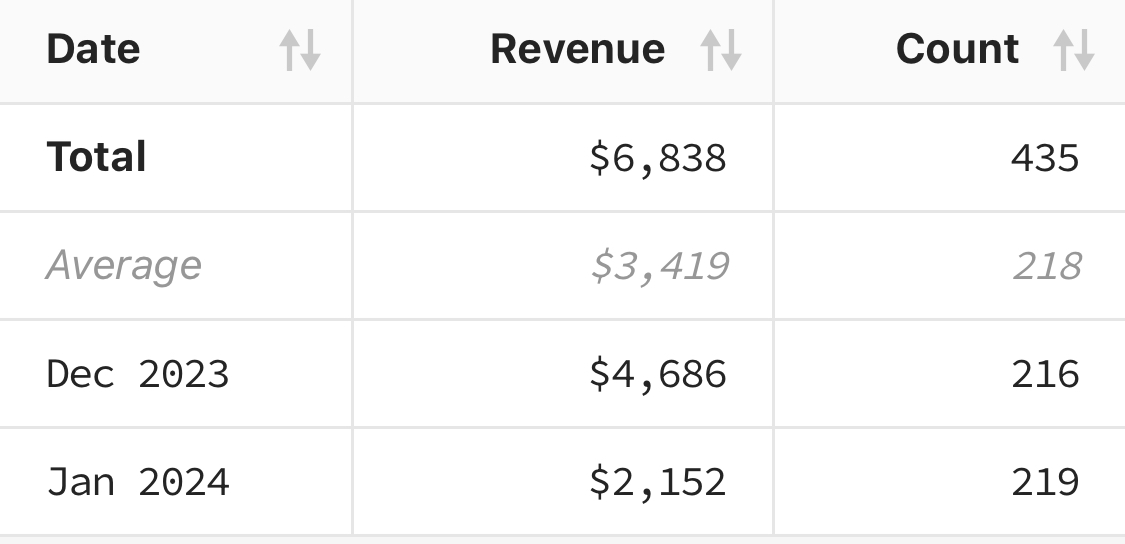Click total revenue value $6,838

(657, 158)
